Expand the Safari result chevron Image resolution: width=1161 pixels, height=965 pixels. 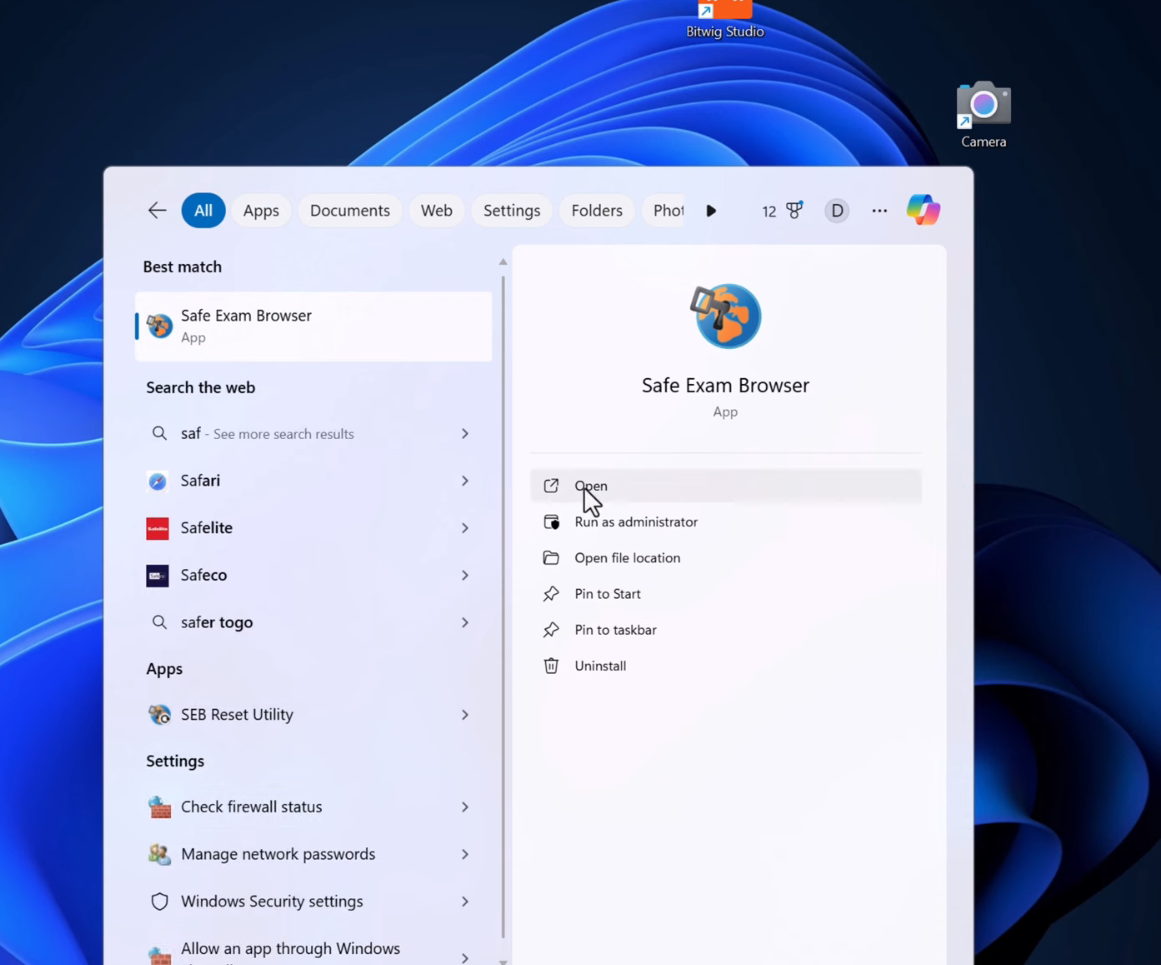point(465,481)
